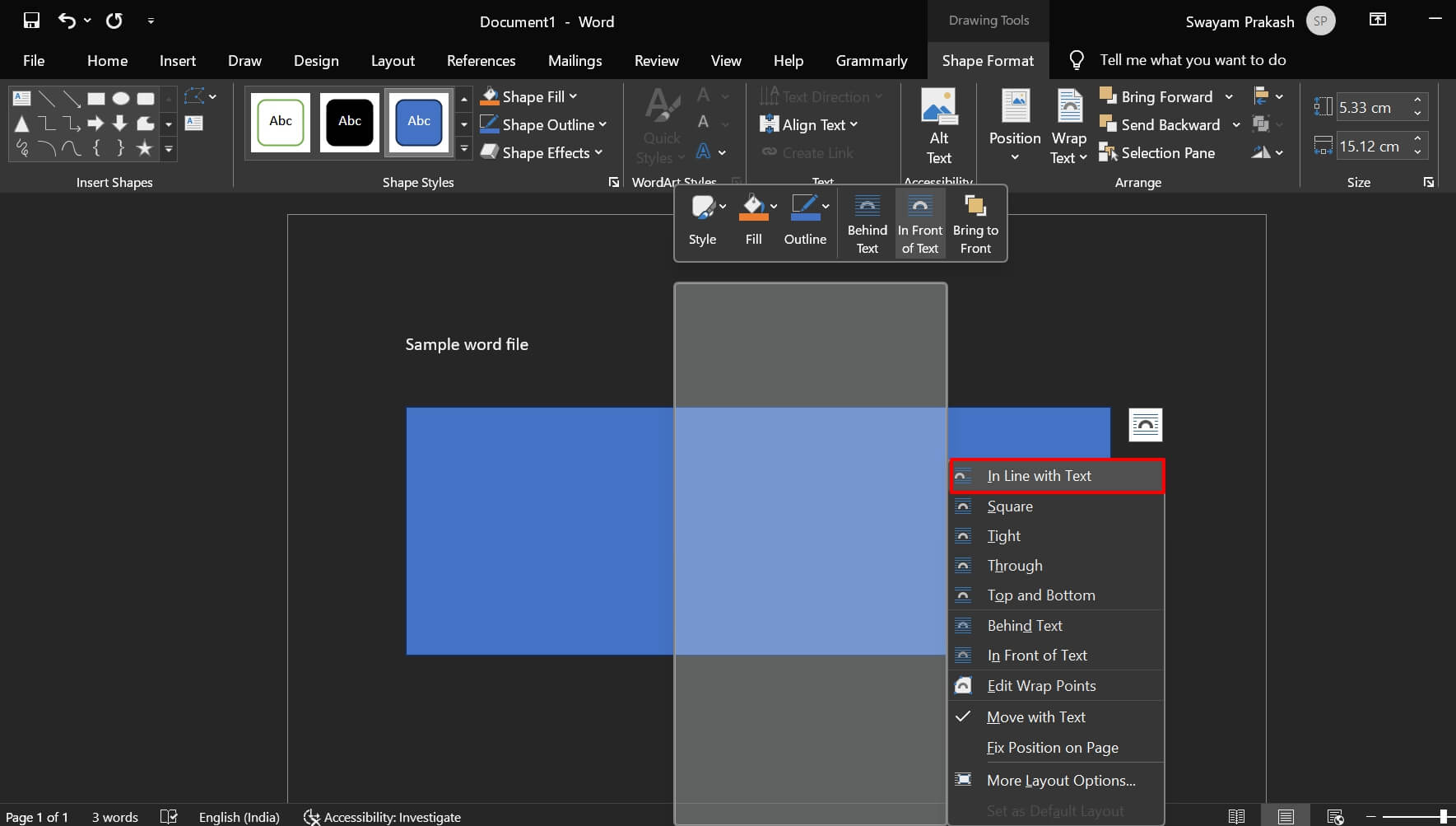
Task: Enable Move with Text in the wrap menu
Action: tap(1035, 716)
